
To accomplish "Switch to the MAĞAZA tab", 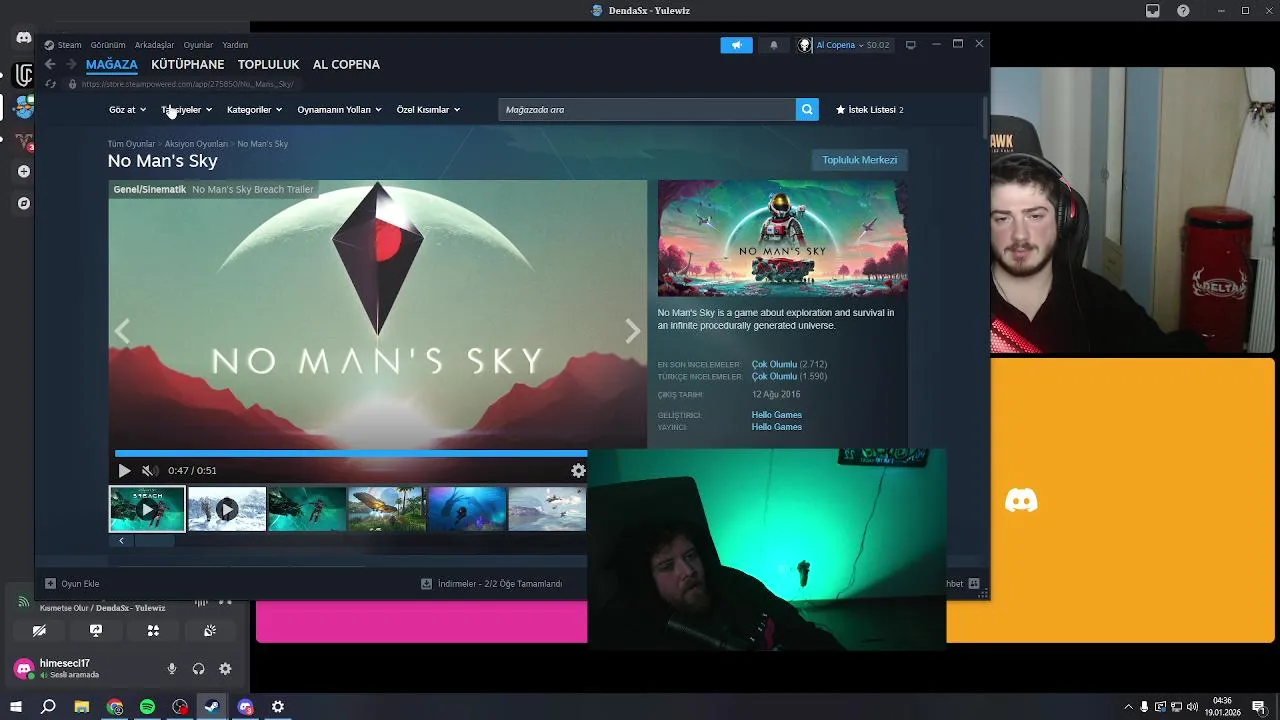I will 111,64.
